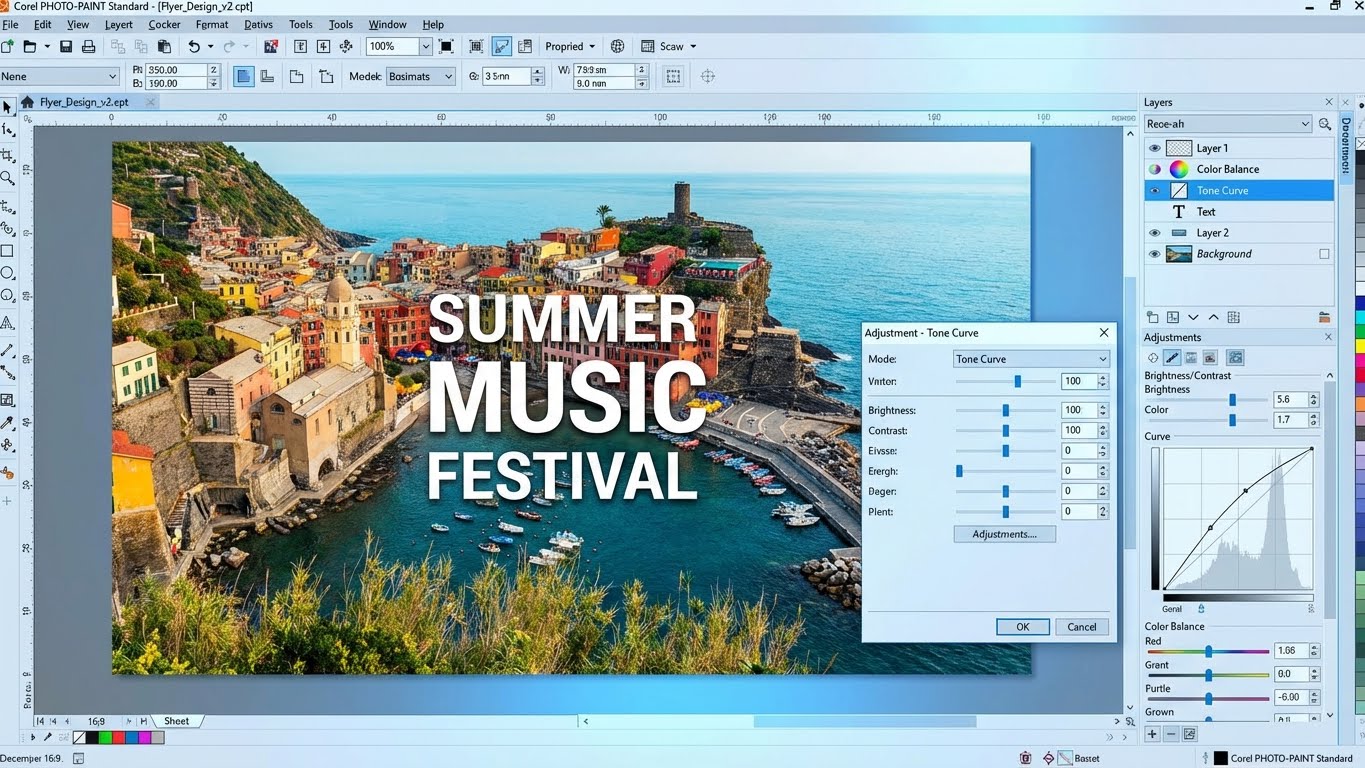Open the Mode dropdown showing Tone Curve
Screen dimensions: 1365x768
click(x=1031, y=359)
